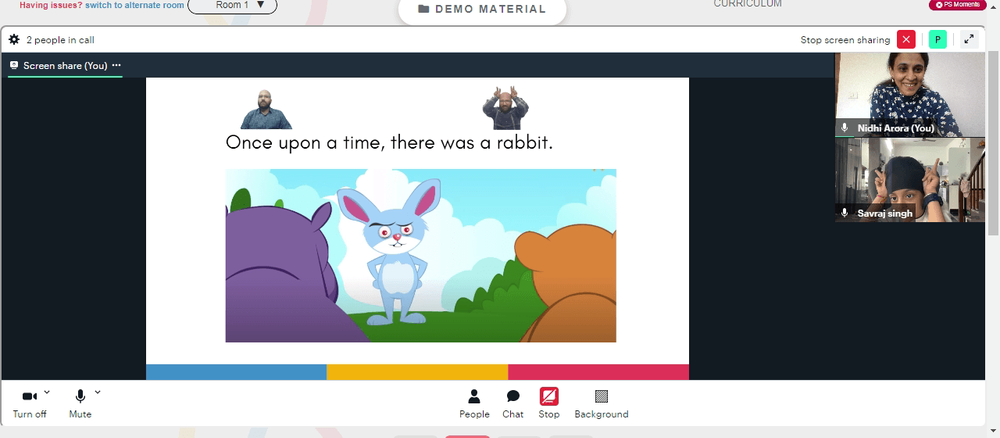Screen dimensions: 1000x438
Task: Click the "2 people in call" text
Action: pyautogui.click(x=61, y=40)
